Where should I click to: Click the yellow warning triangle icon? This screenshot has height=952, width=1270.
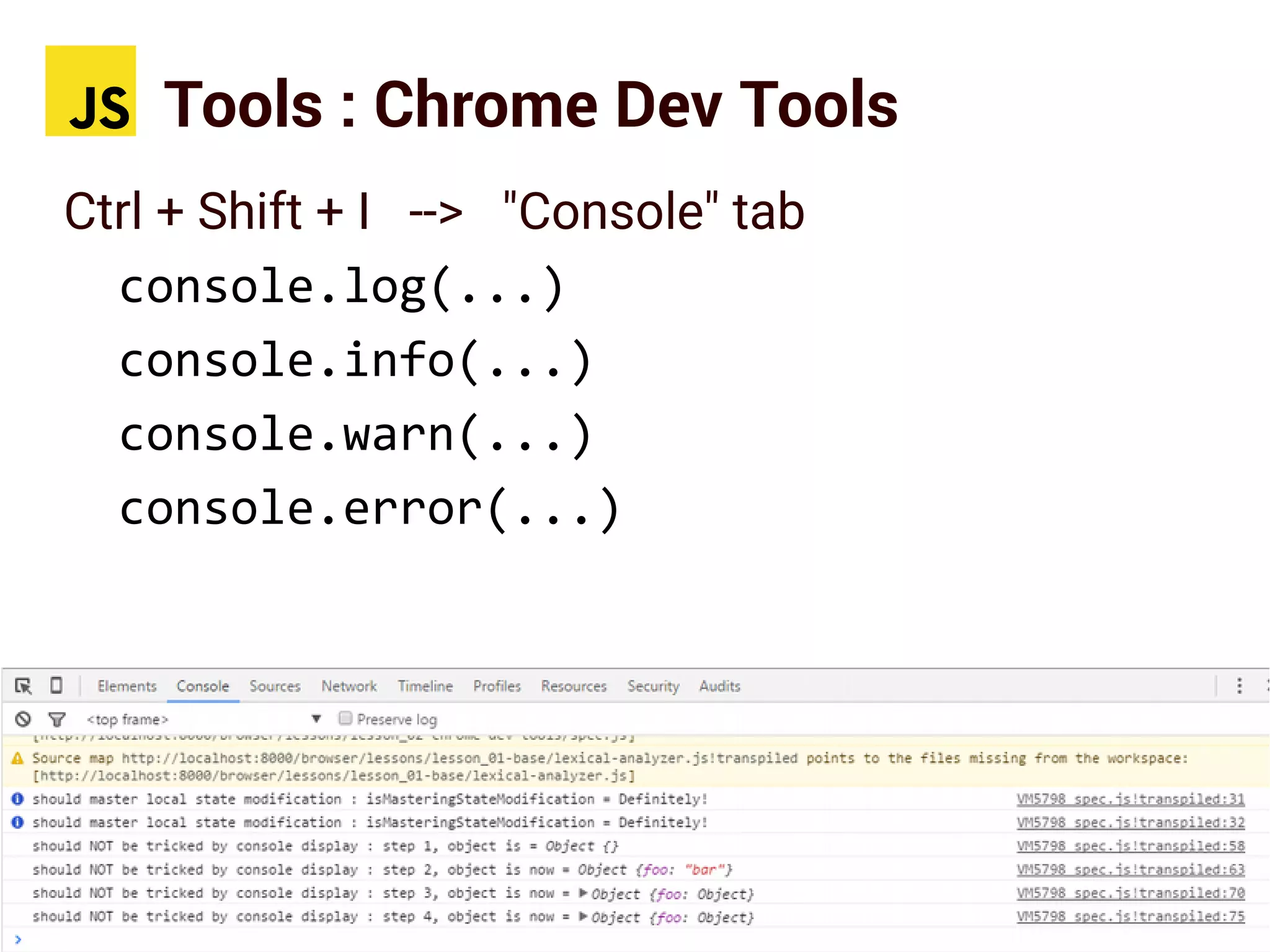(x=17, y=758)
